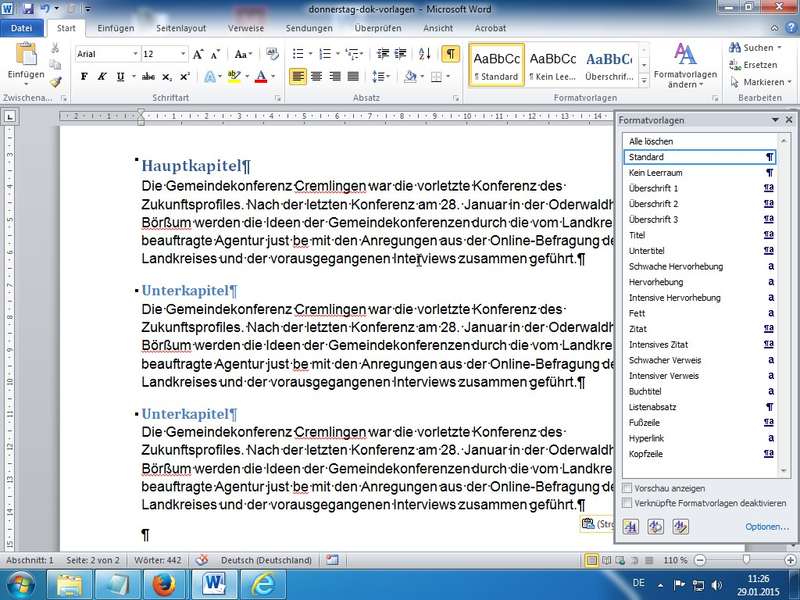The height and width of the screenshot is (600, 800).
Task: Open the font size dropdown
Action: click(x=181, y=54)
